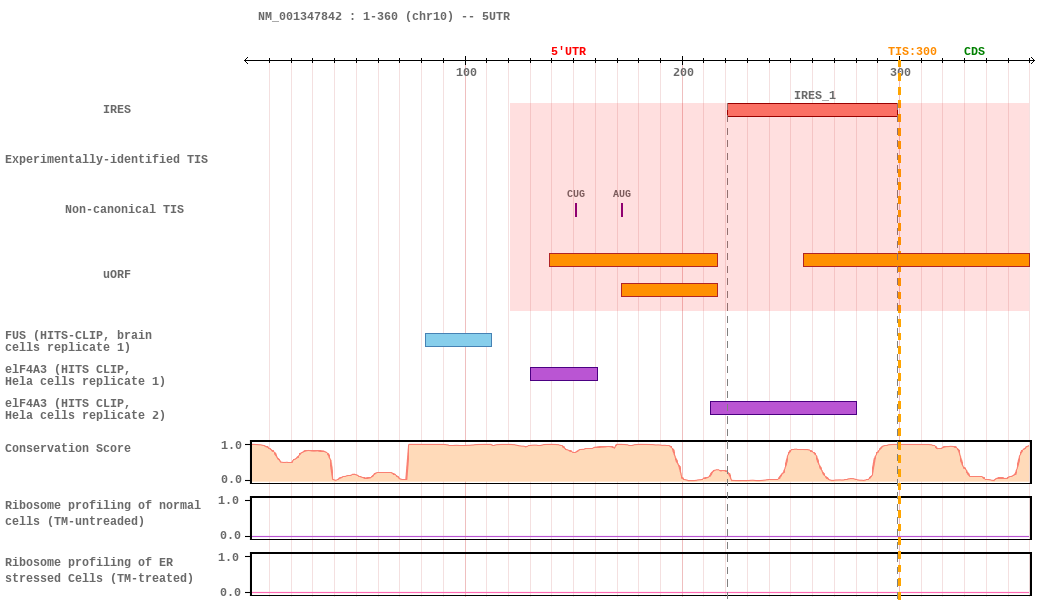Click the purple eIF4A3 replicate 1 bar
The width and height of the screenshot is (1050, 606).
[563, 374]
